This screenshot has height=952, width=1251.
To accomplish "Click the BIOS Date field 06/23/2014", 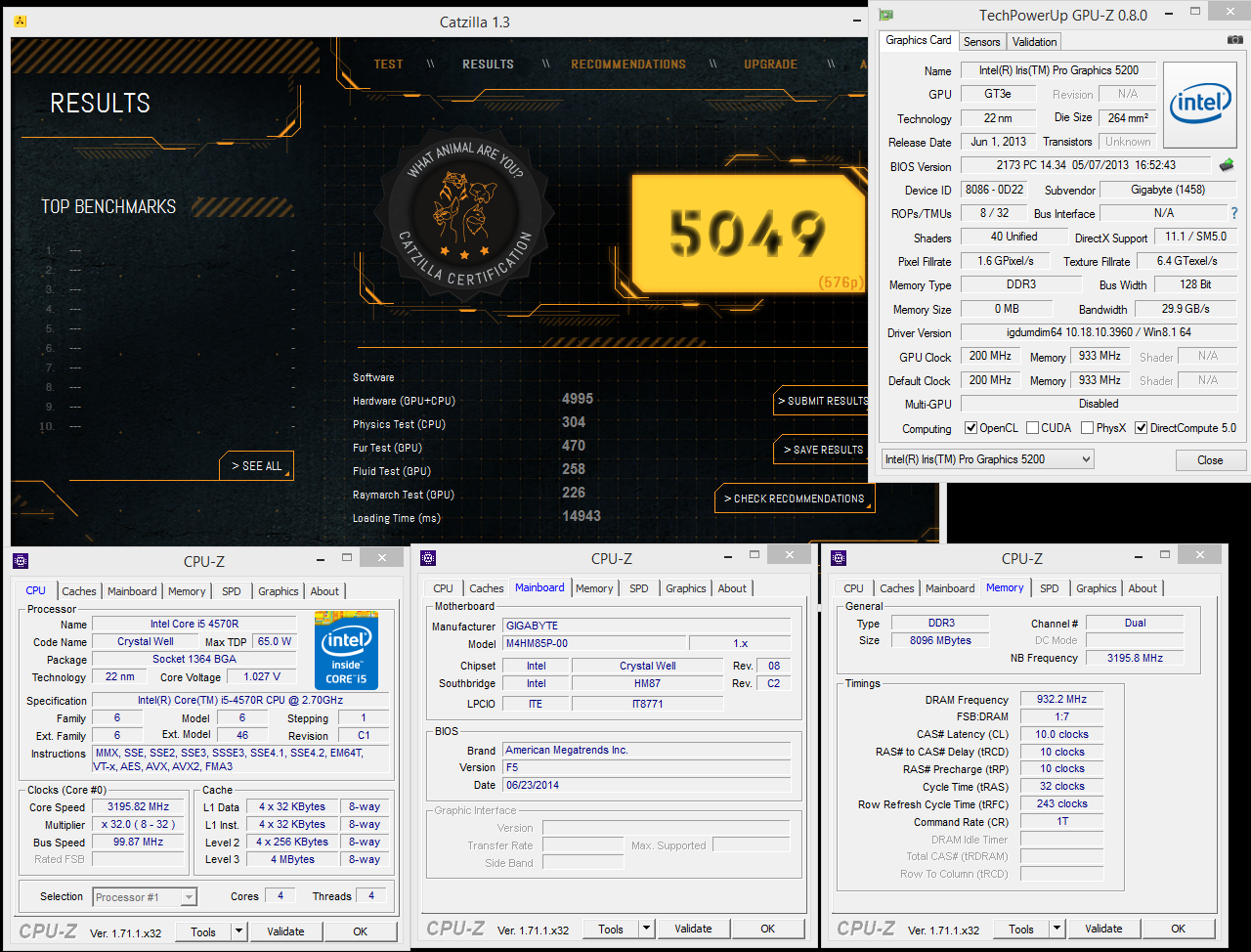I will pos(647,785).
